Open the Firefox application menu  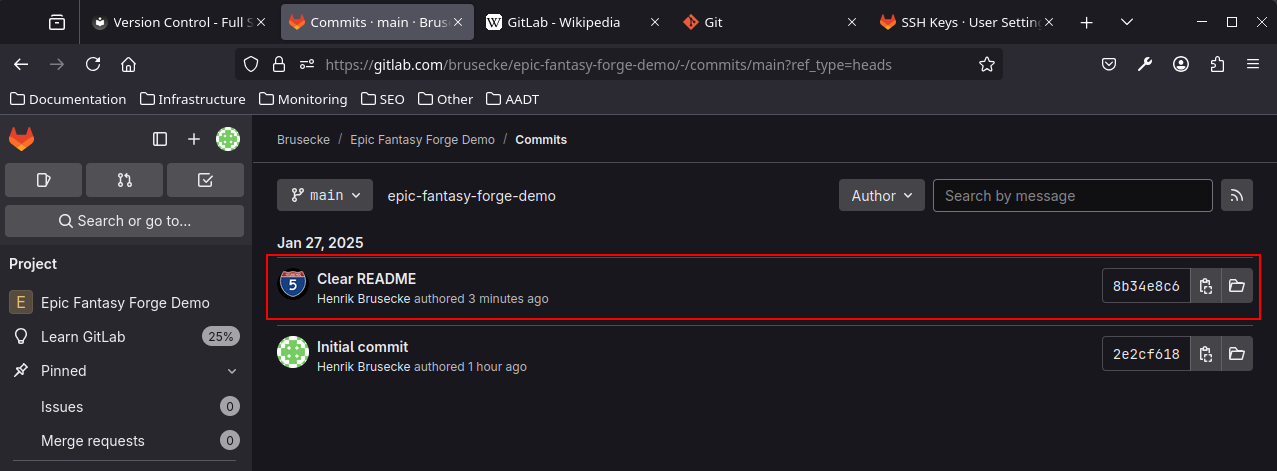pos(1253,64)
